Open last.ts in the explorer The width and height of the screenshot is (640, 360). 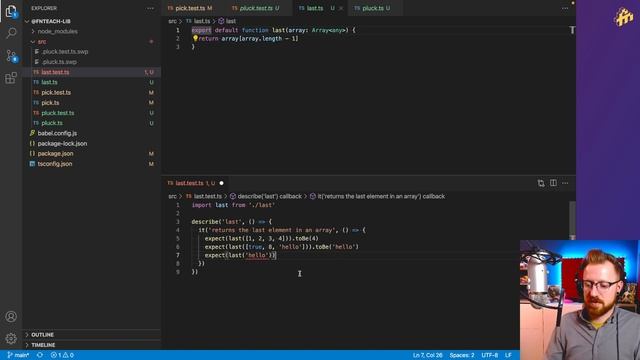49,82
